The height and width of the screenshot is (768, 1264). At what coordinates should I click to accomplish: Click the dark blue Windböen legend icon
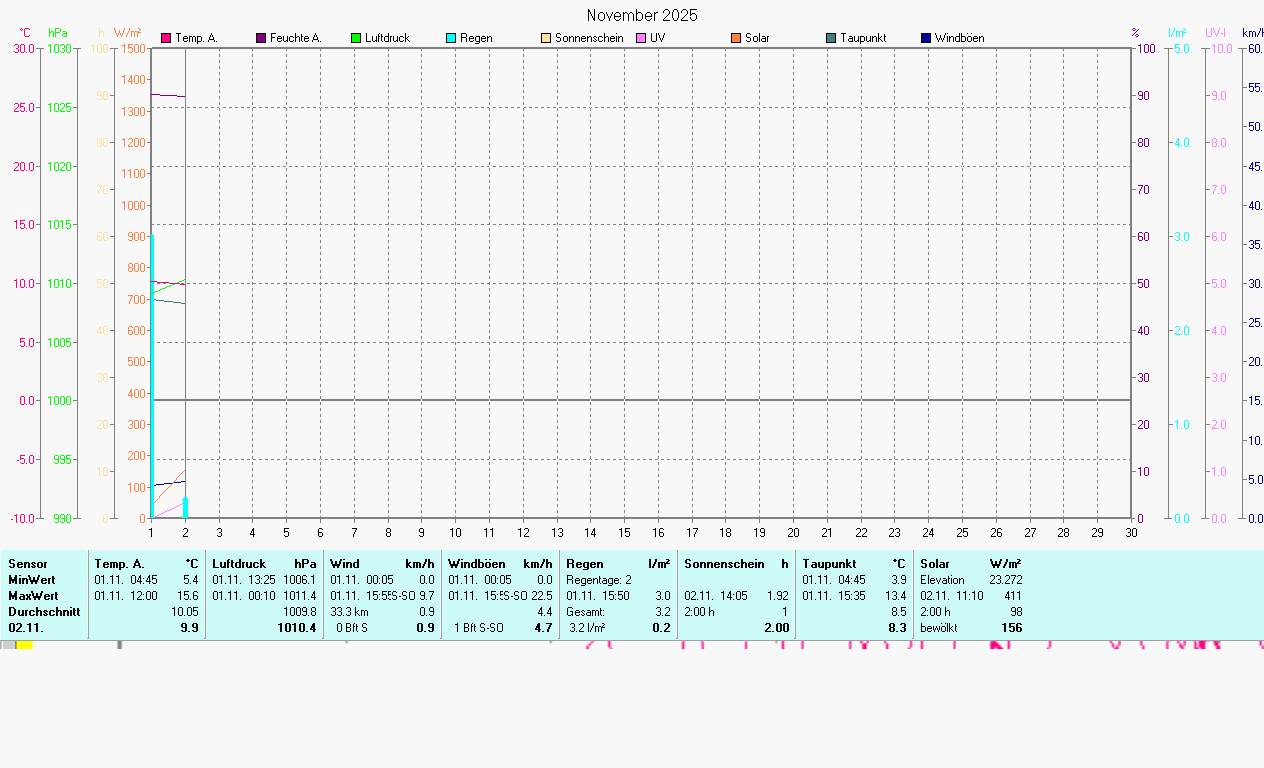(x=928, y=37)
